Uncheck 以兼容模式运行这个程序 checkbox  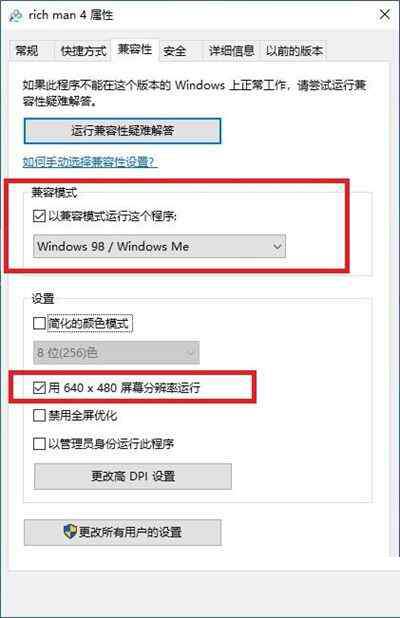[39, 216]
